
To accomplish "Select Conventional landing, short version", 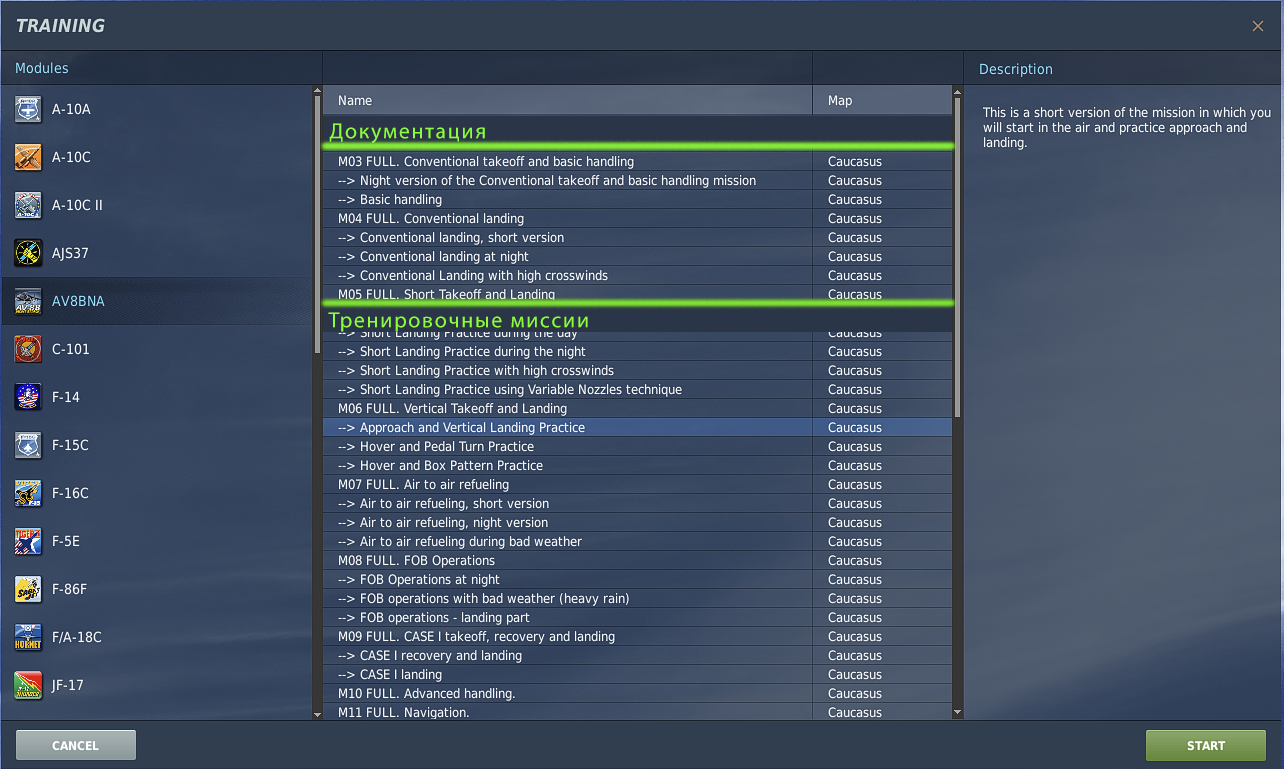I will 638,237.
